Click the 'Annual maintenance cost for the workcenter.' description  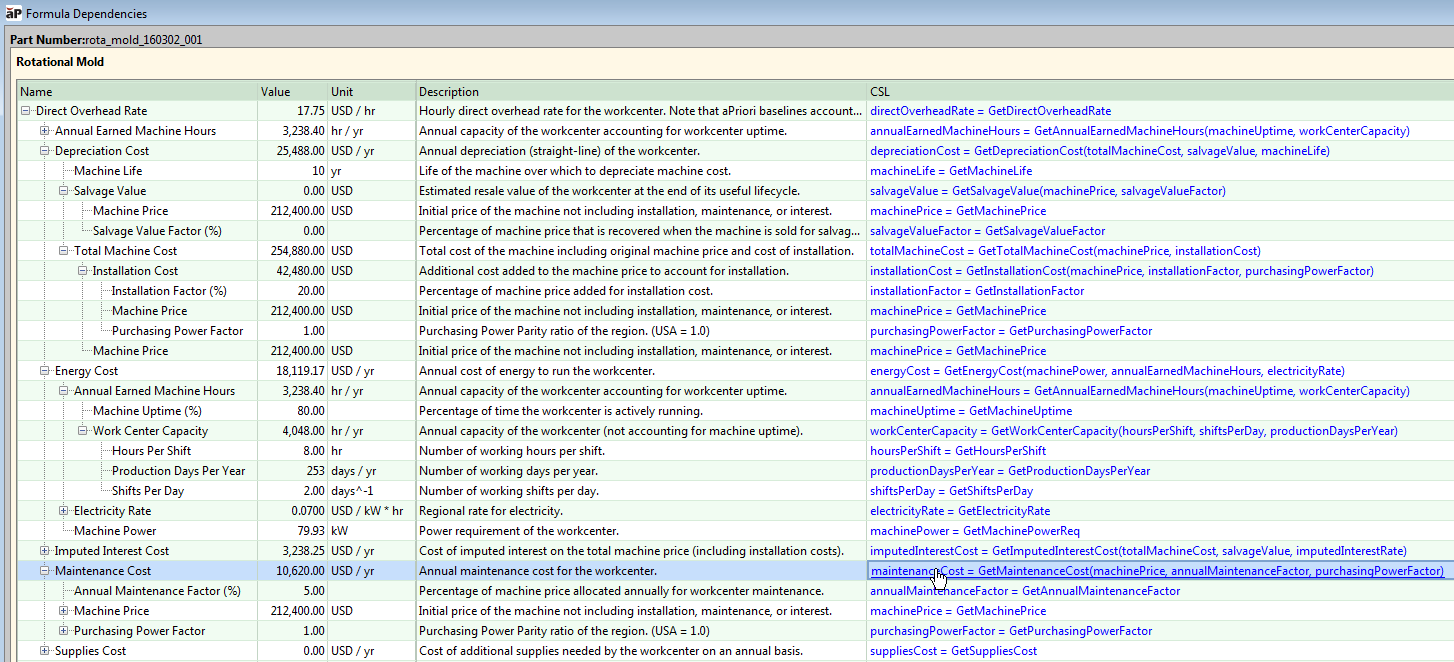[x=538, y=571]
